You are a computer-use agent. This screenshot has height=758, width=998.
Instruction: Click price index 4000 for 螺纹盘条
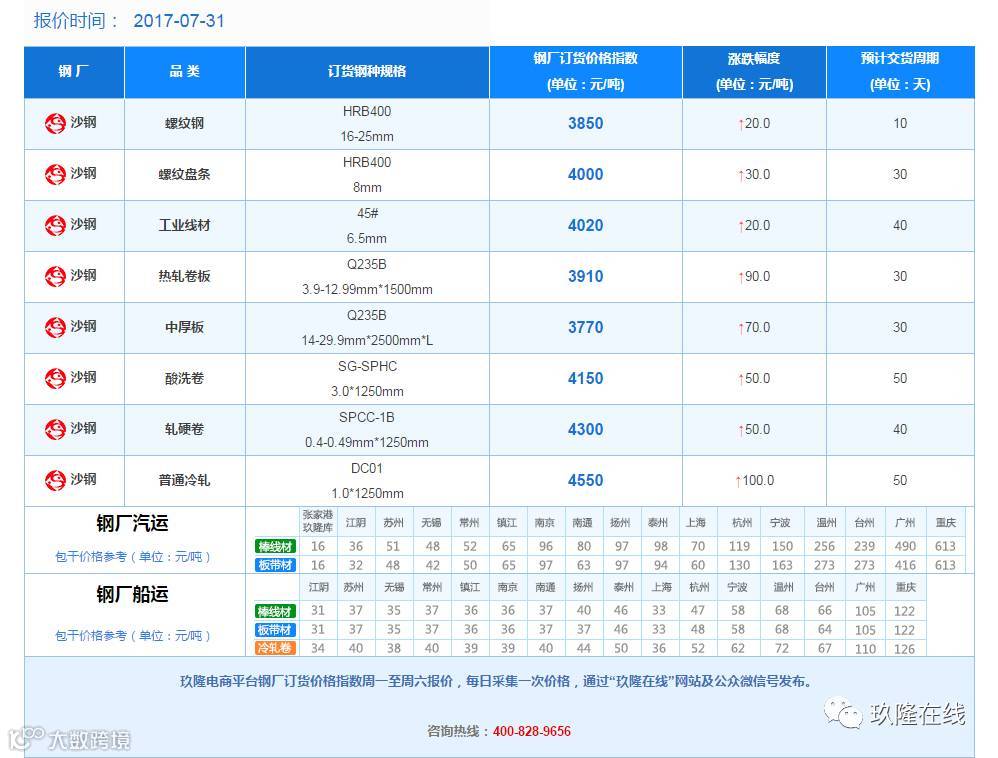pyautogui.click(x=586, y=174)
